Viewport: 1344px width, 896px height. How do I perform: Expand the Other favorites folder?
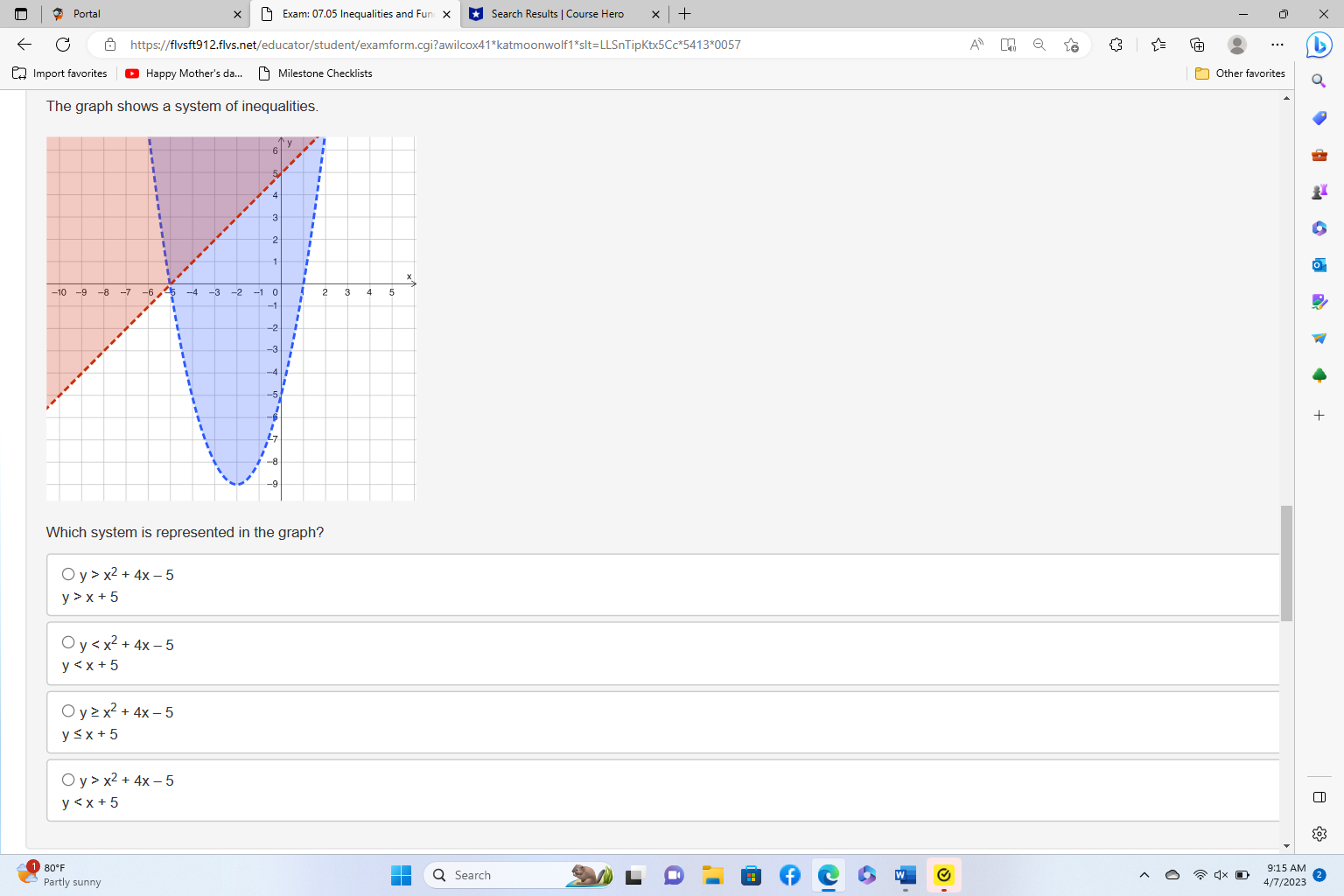pyautogui.click(x=1241, y=73)
